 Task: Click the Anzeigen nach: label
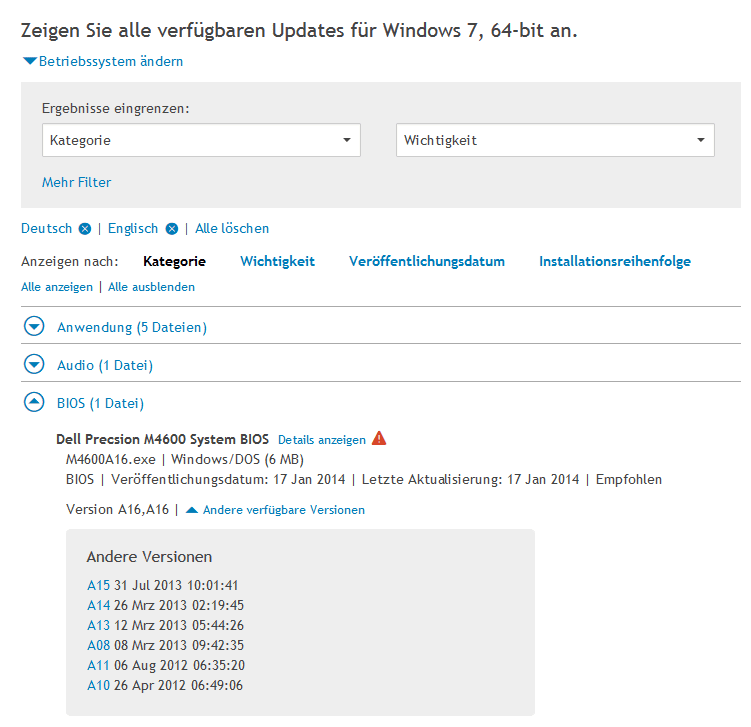point(69,261)
